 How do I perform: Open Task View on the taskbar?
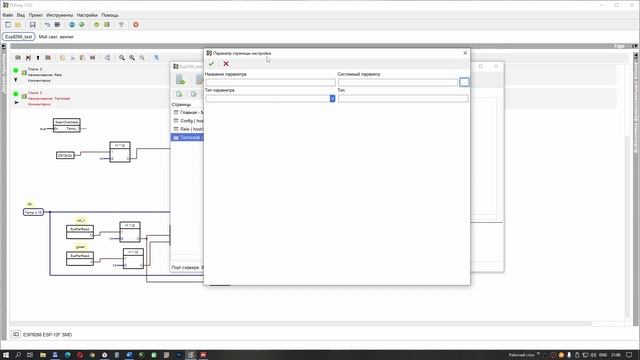30,355
